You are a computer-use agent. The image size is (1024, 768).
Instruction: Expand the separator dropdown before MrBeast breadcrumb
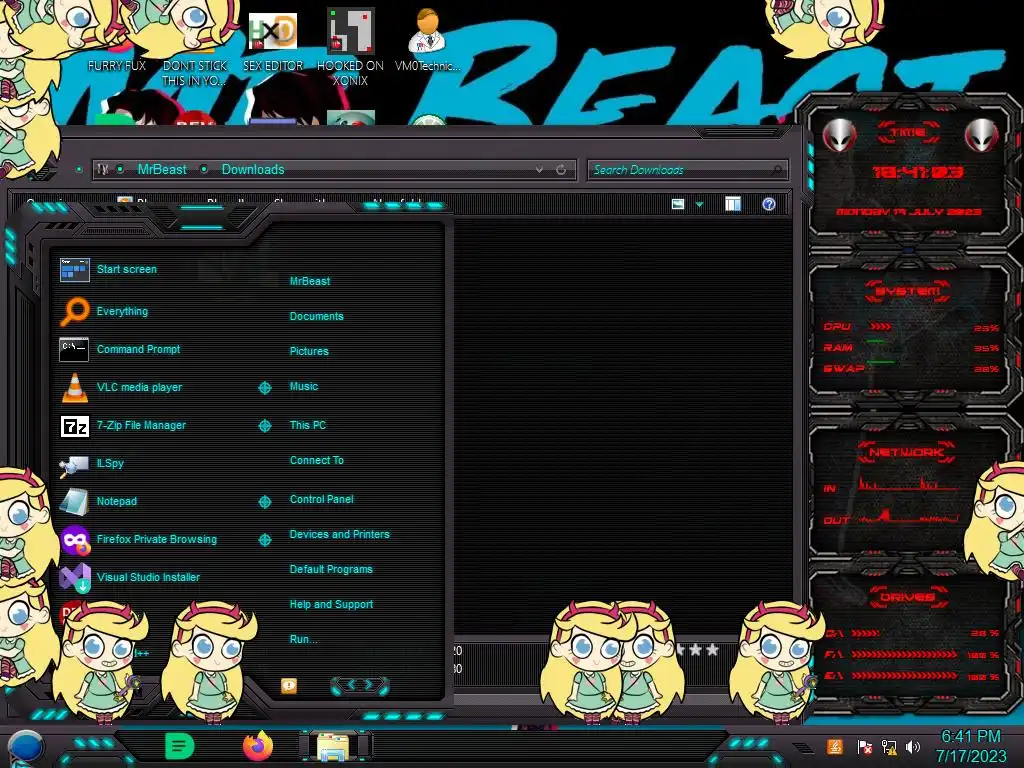point(121,170)
